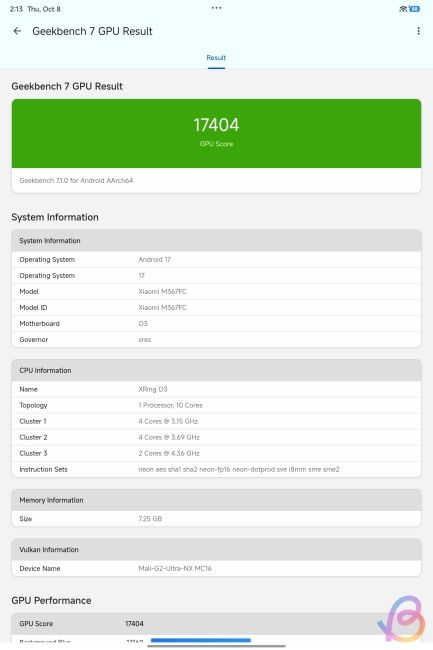Tap Device Name 'Mali-G2-Ultra-NX MC16'

point(175,568)
